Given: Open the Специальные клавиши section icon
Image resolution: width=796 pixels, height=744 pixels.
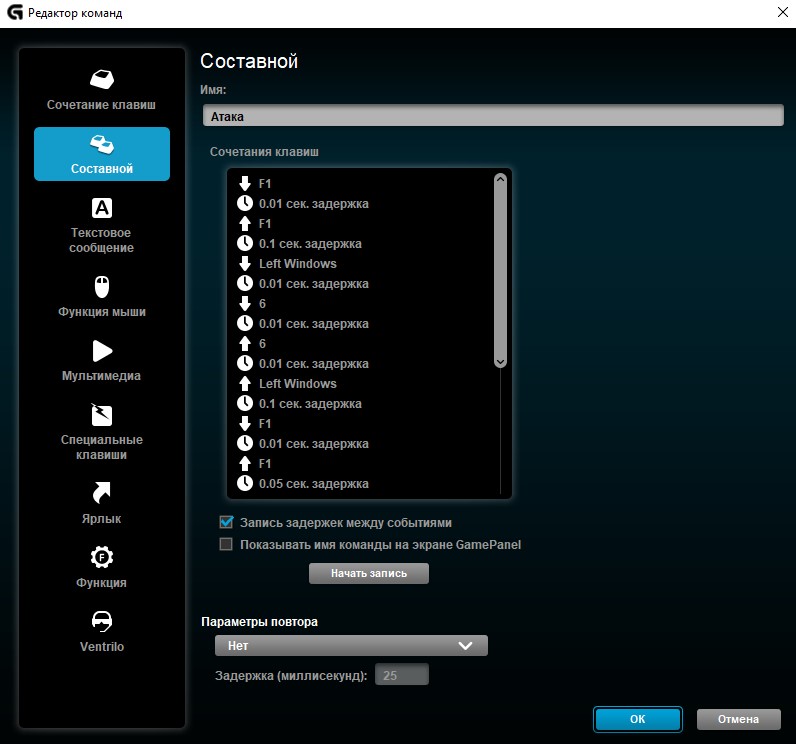Looking at the screenshot, I should click(x=101, y=415).
